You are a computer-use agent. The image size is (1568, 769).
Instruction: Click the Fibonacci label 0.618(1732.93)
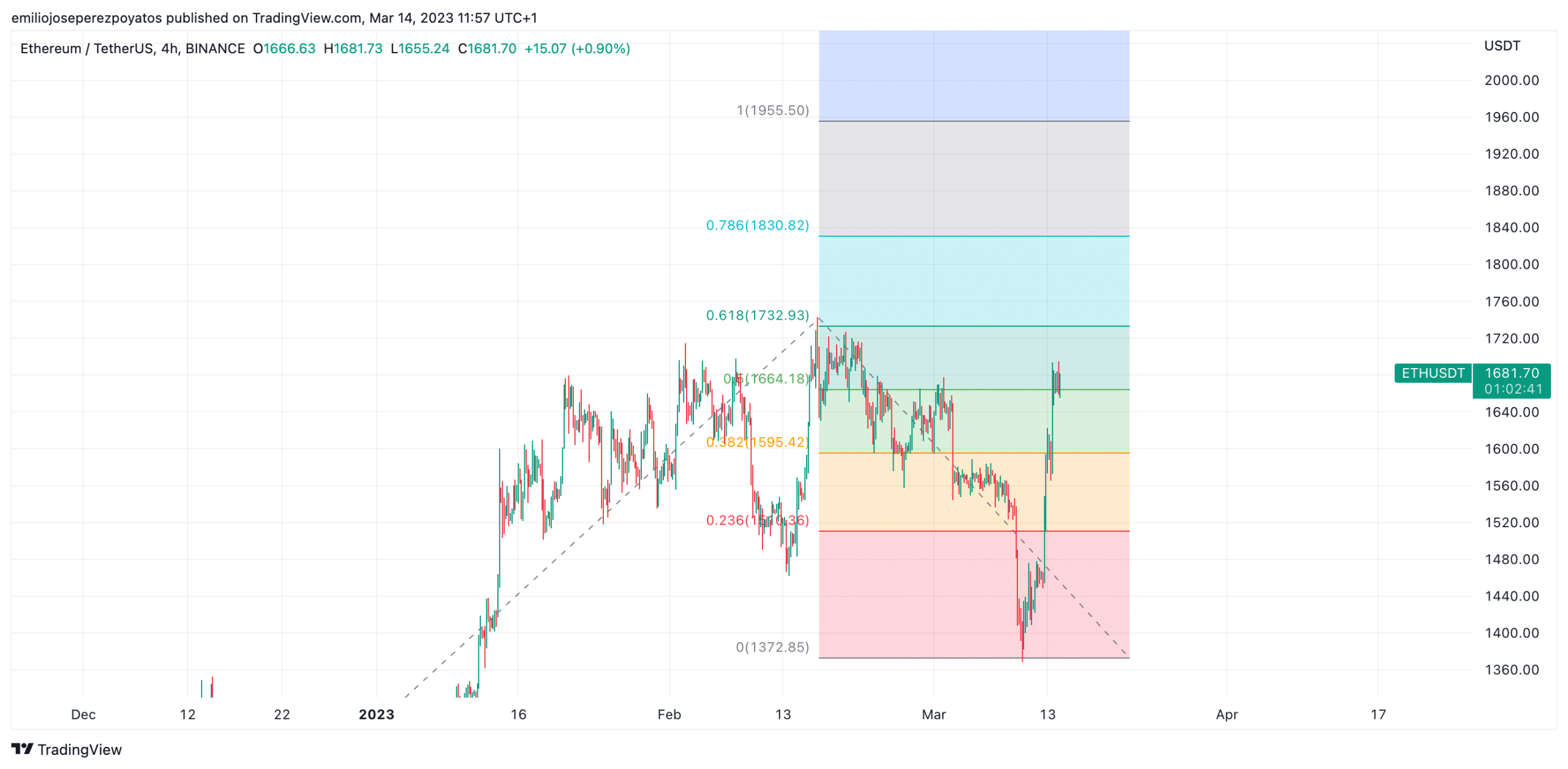pos(757,315)
